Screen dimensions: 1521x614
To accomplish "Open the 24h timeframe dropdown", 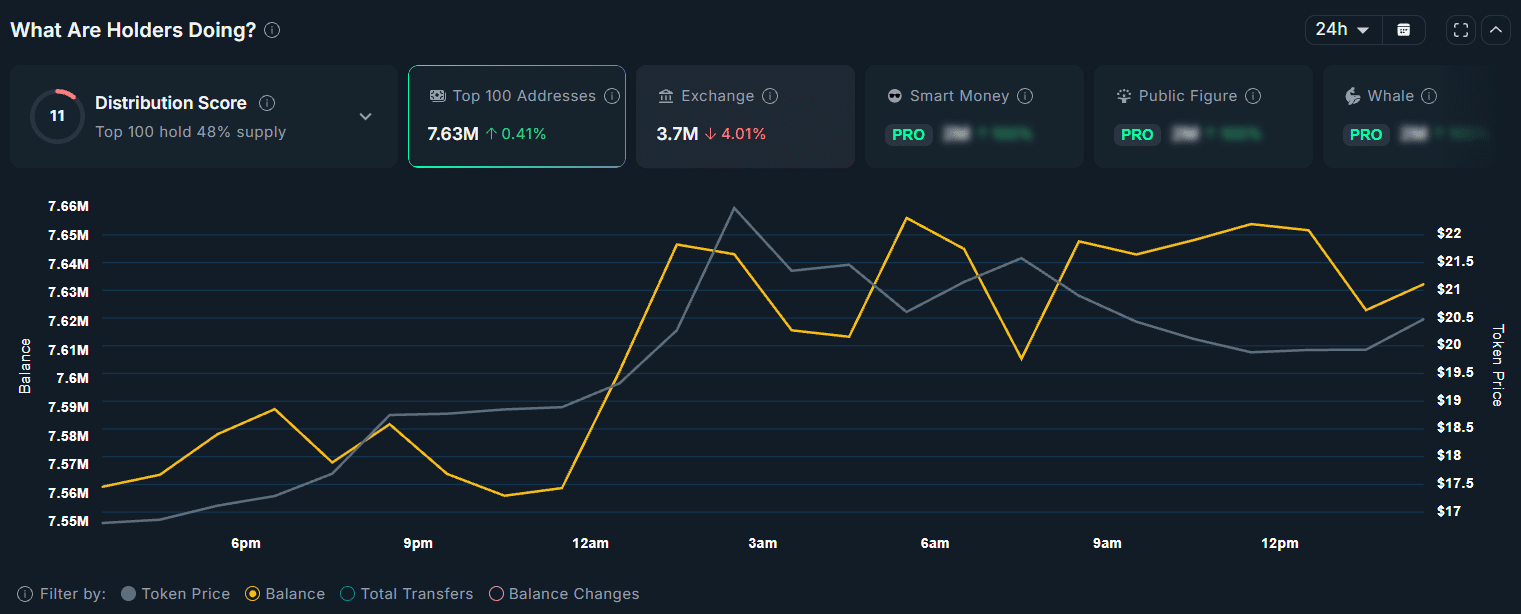I will (x=1342, y=29).
